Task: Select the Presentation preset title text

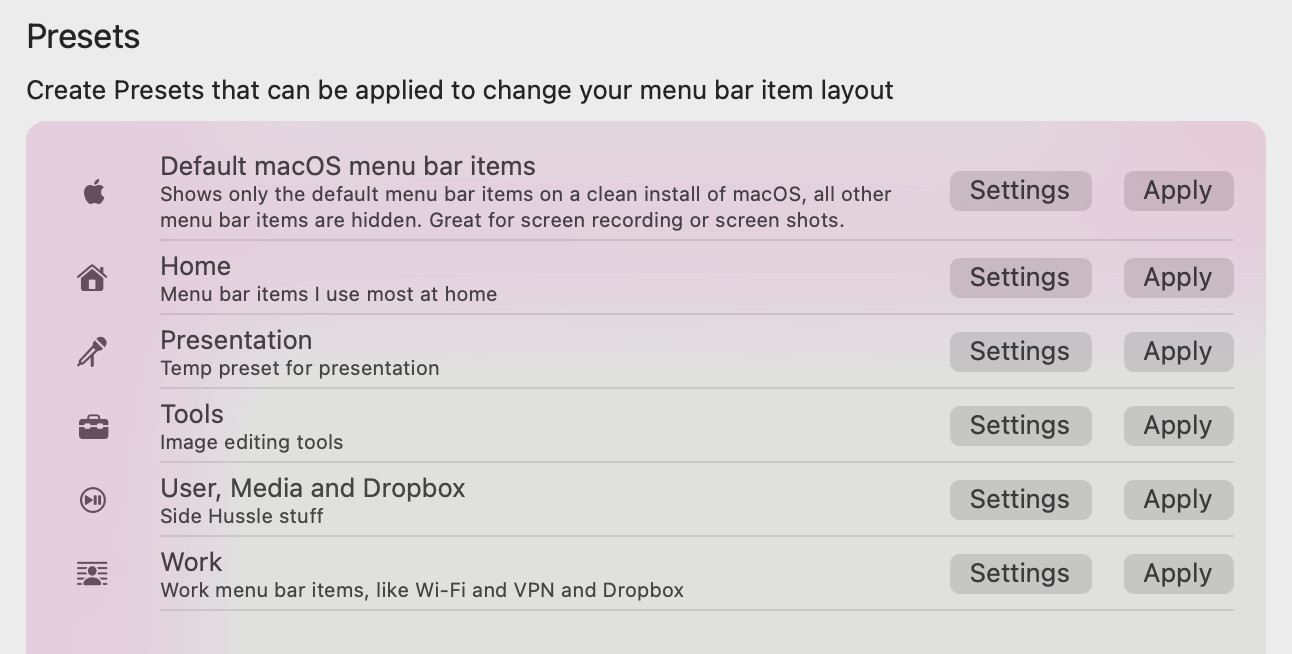Action: click(236, 340)
